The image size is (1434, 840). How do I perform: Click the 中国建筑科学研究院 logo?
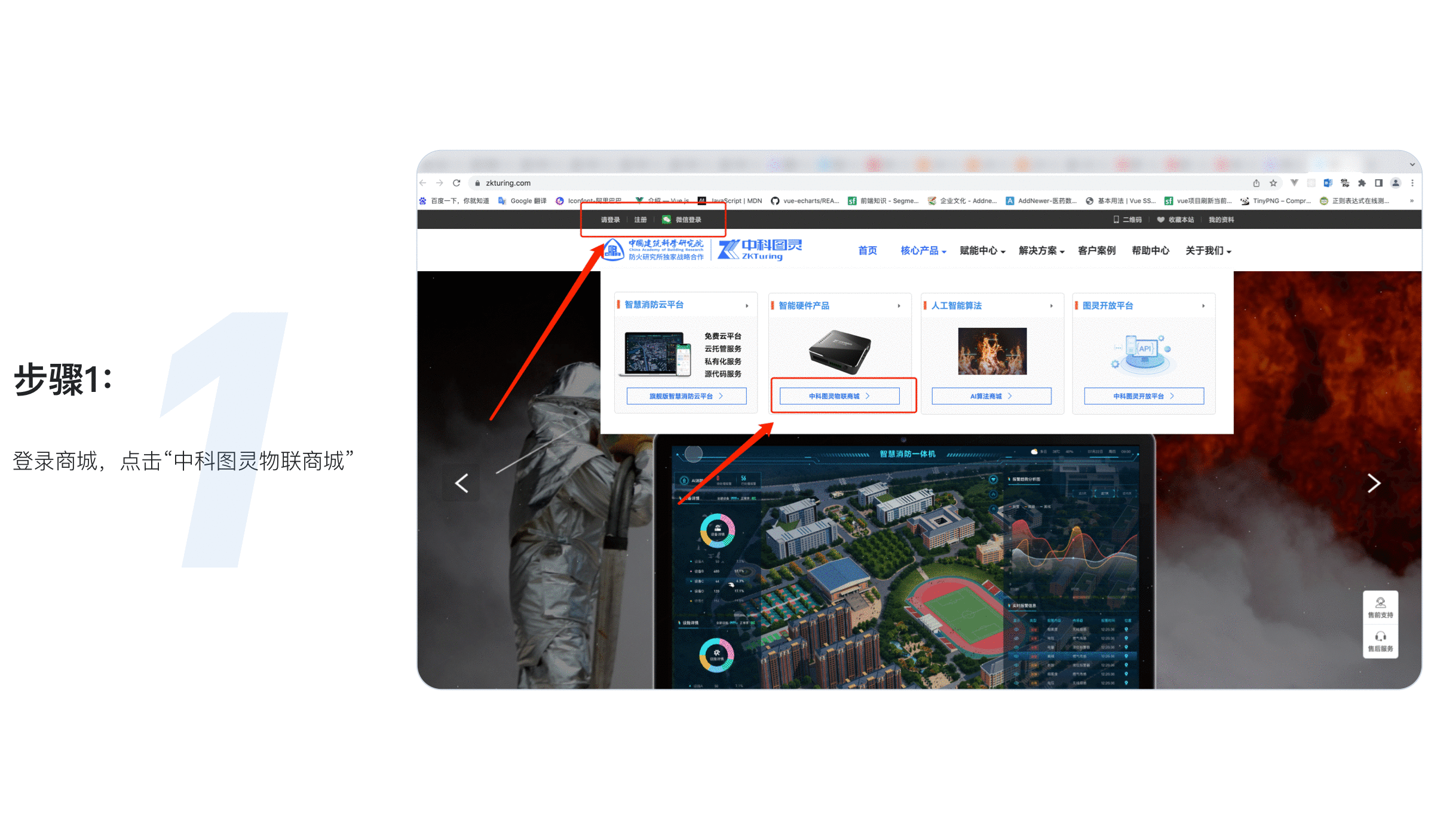tap(653, 250)
